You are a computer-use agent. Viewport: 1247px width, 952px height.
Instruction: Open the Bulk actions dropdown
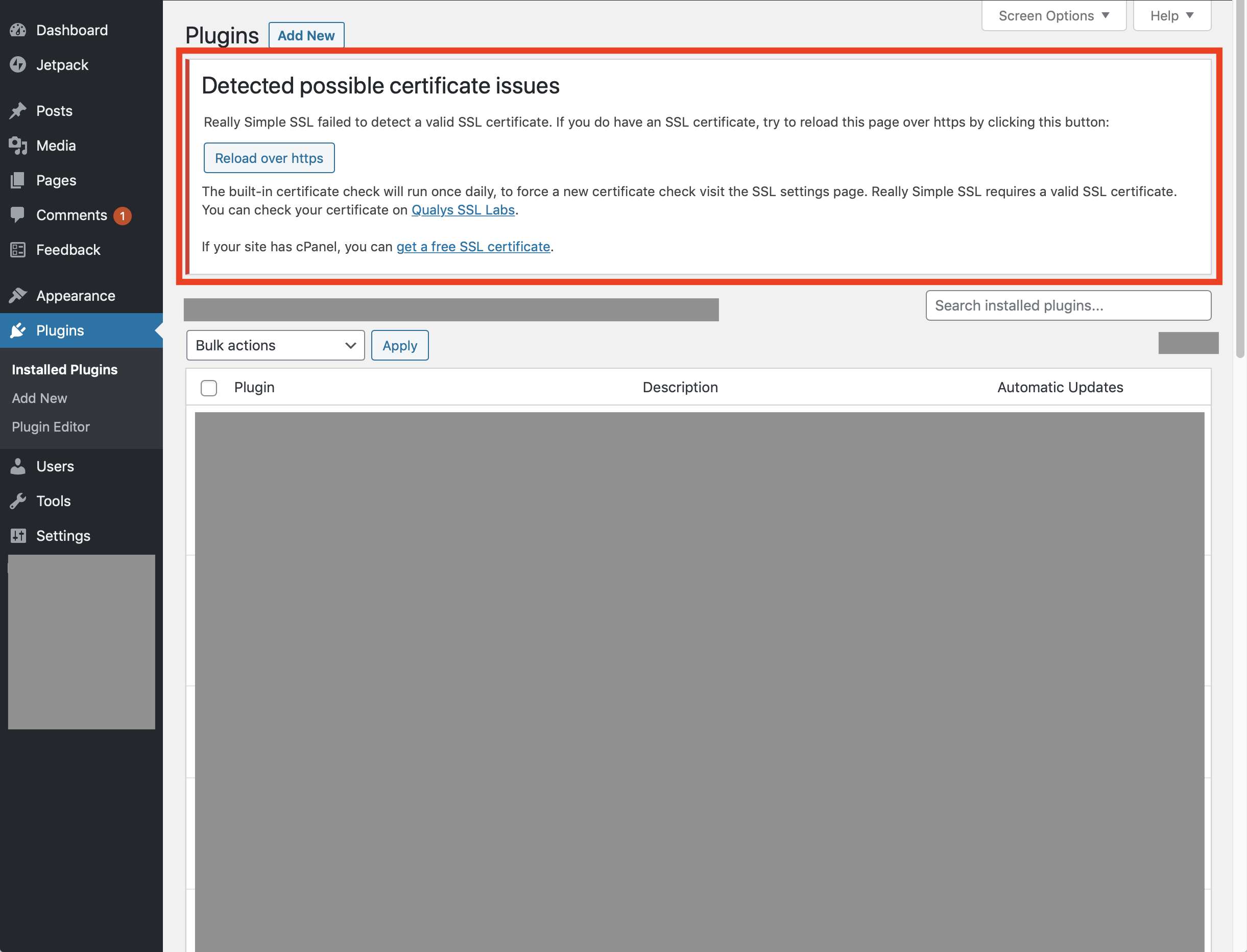275,345
